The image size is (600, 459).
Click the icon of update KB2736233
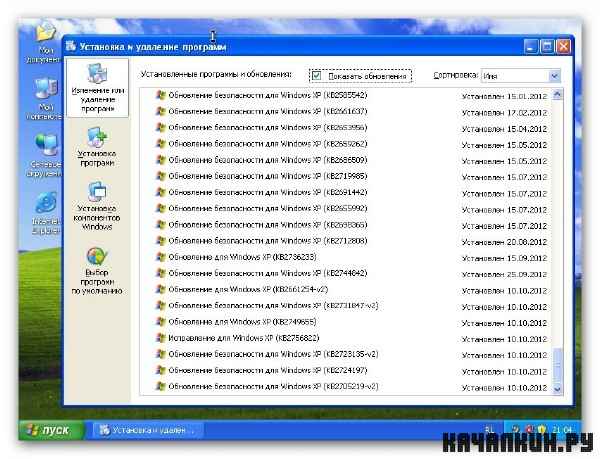click(x=161, y=257)
